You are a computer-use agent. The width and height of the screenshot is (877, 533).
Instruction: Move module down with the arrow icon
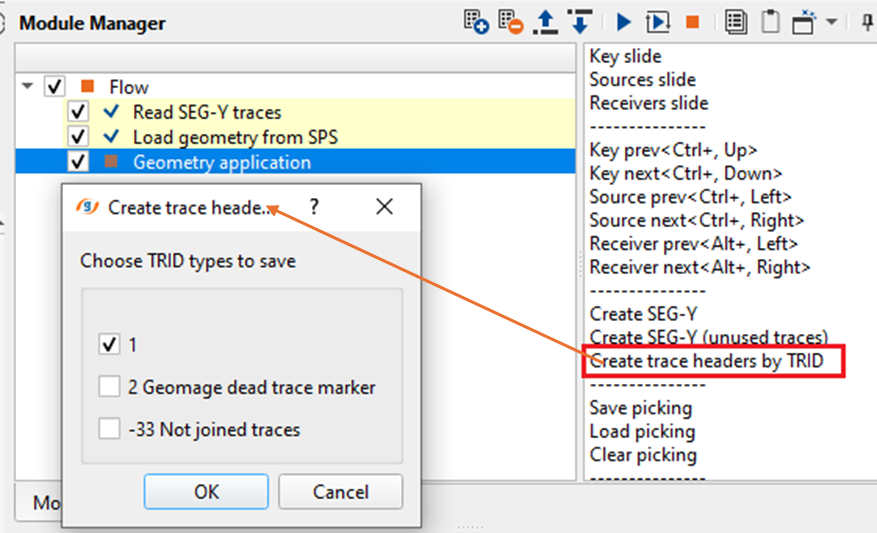pos(579,21)
